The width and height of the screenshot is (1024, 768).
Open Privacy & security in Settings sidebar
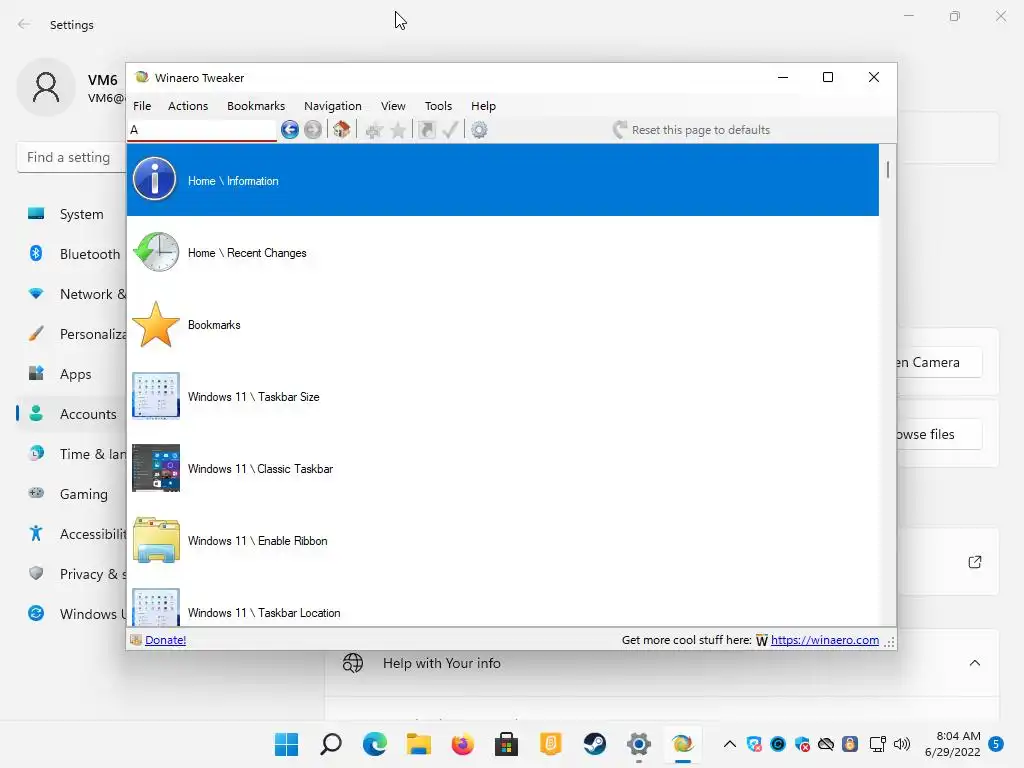72,574
